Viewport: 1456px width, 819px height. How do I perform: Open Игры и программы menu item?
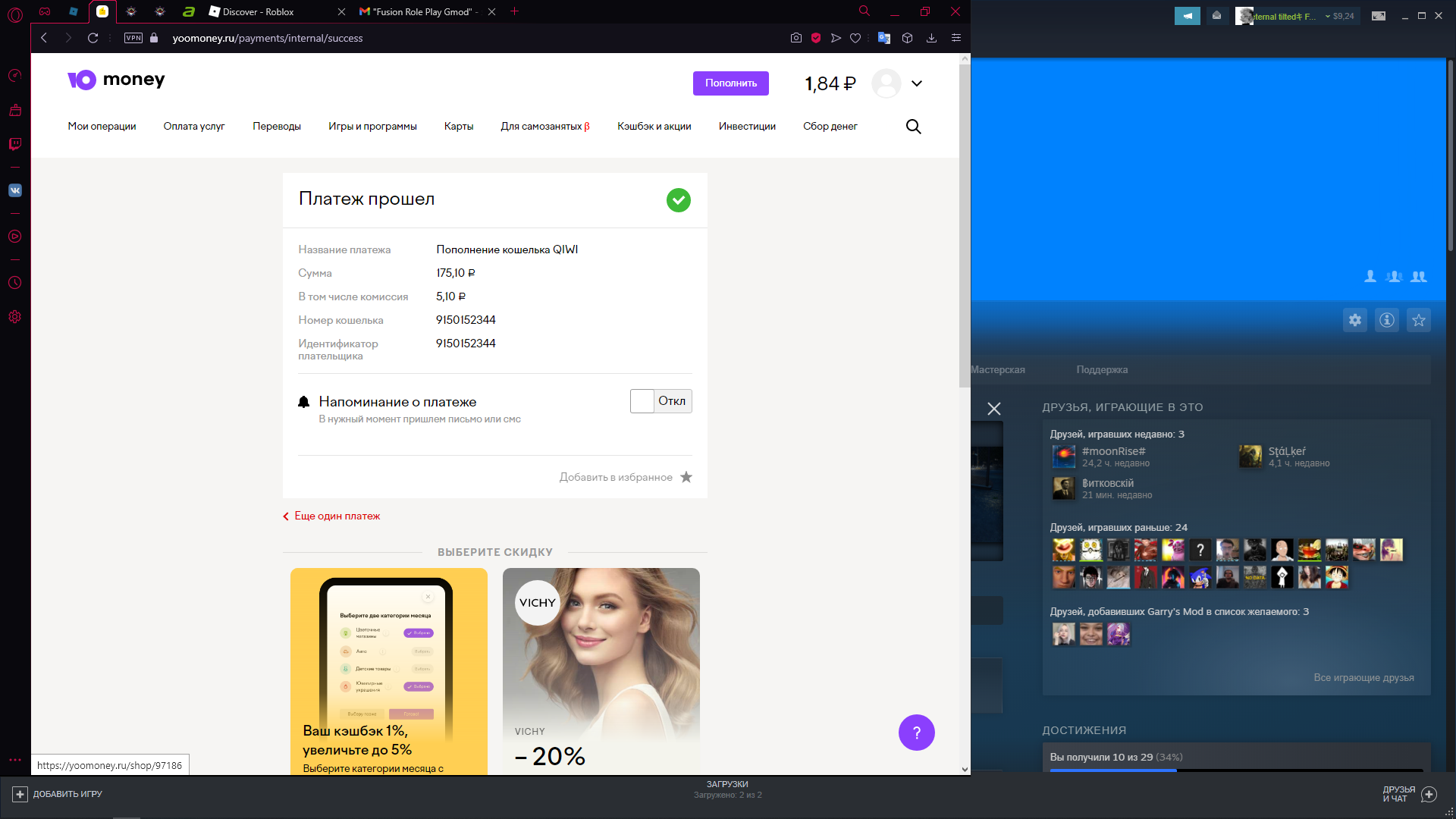tap(372, 127)
